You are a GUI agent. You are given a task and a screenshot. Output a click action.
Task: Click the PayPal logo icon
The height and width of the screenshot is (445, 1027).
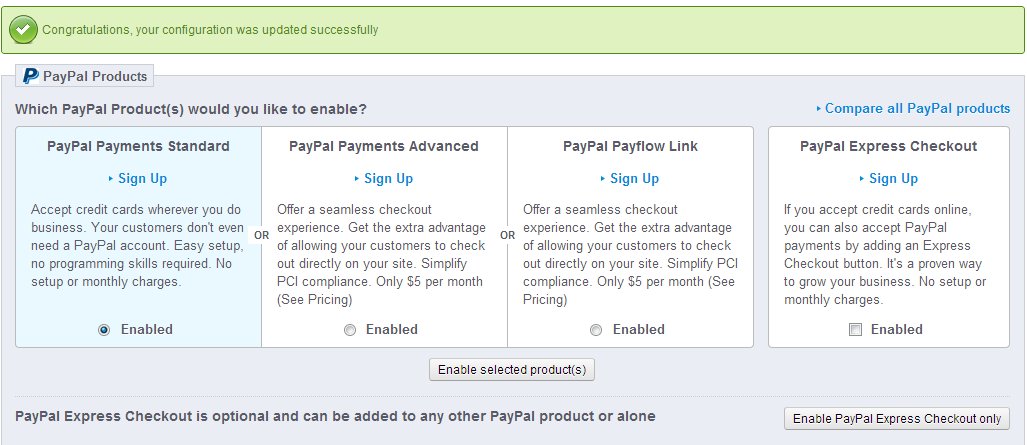31,76
